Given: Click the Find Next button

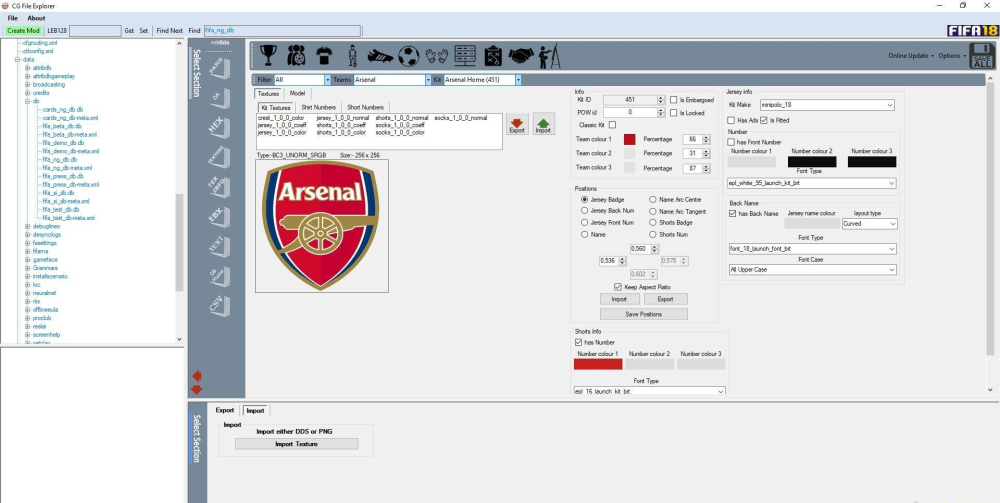Looking at the screenshot, I should point(170,31).
